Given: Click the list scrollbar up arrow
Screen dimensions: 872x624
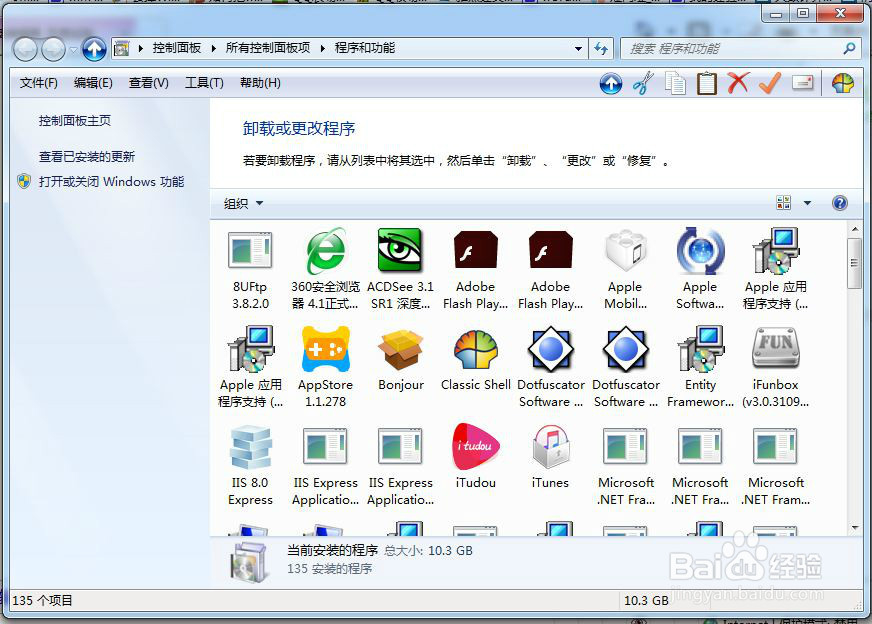Looking at the screenshot, I should point(855,229).
